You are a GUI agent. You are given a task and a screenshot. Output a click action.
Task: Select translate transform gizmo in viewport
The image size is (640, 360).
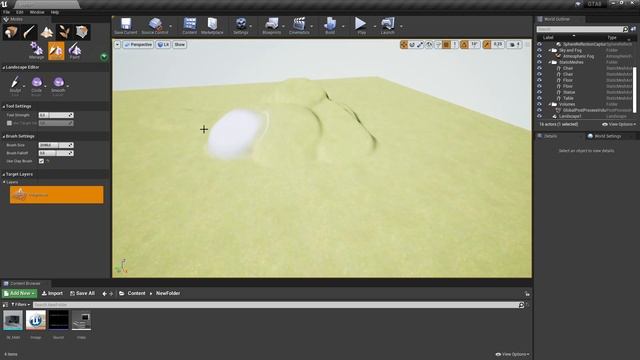click(x=404, y=44)
